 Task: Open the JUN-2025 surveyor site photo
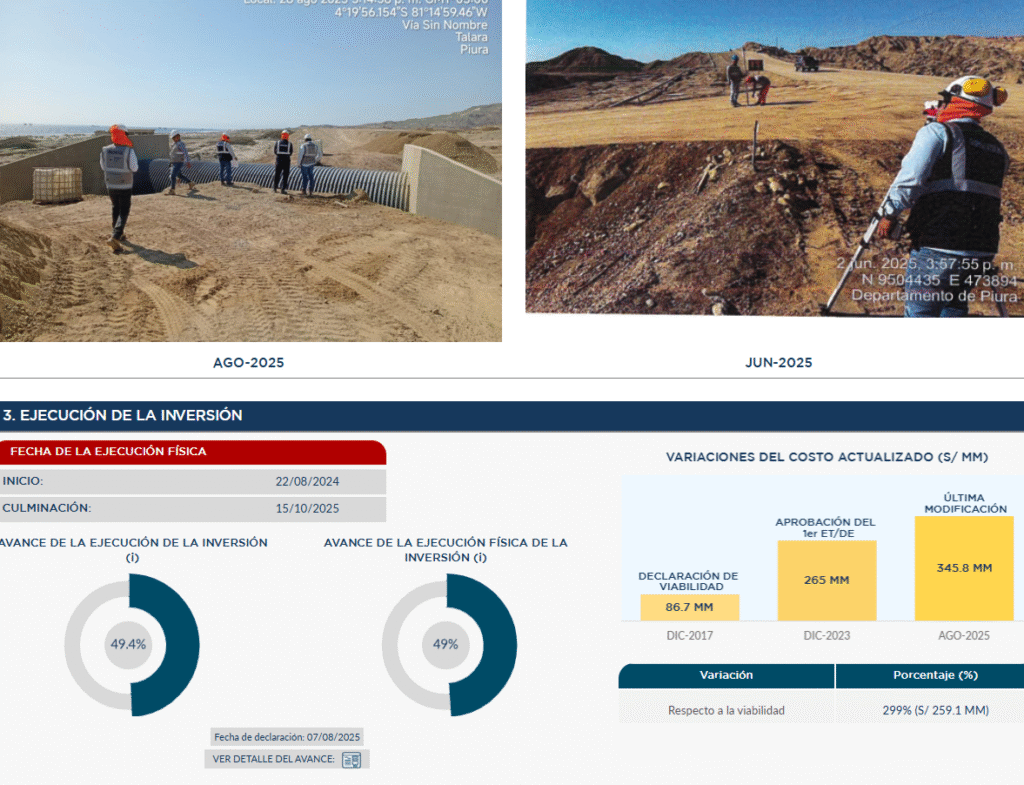[775, 158]
